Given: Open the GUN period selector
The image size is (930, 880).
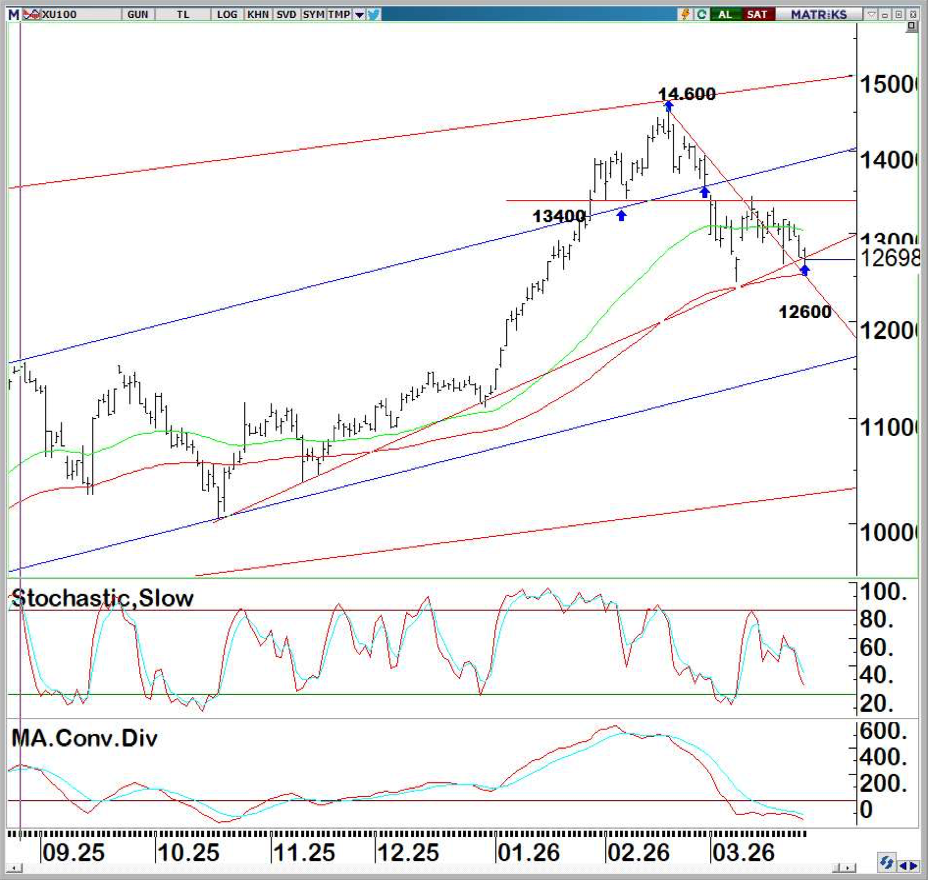Looking at the screenshot, I should click(138, 15).
